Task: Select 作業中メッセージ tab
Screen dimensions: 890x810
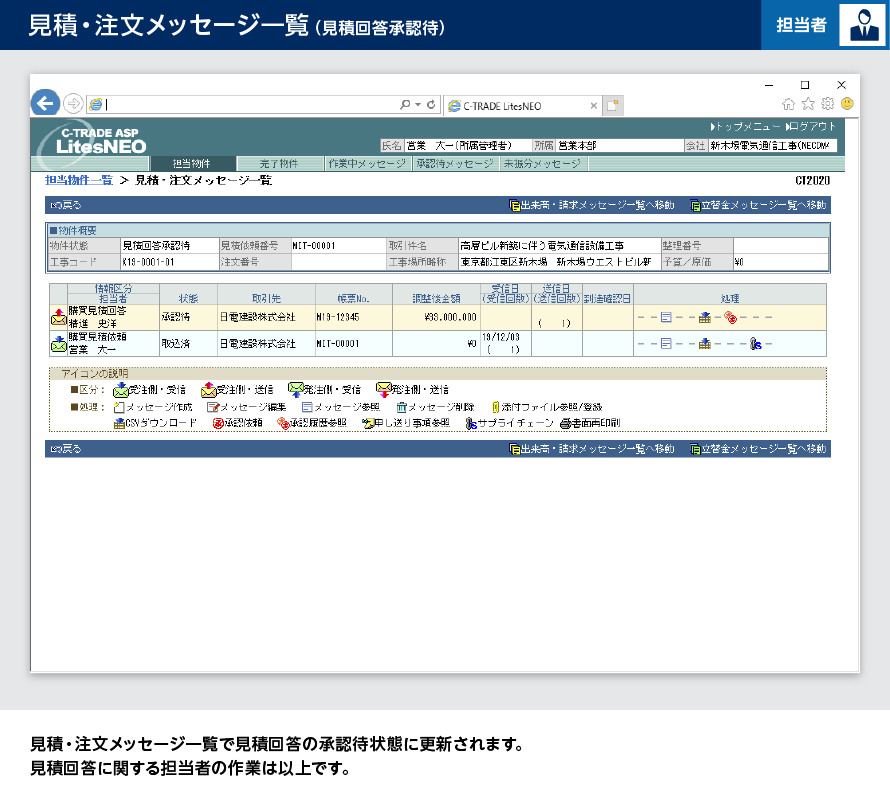Action: (x=367, y=164)
